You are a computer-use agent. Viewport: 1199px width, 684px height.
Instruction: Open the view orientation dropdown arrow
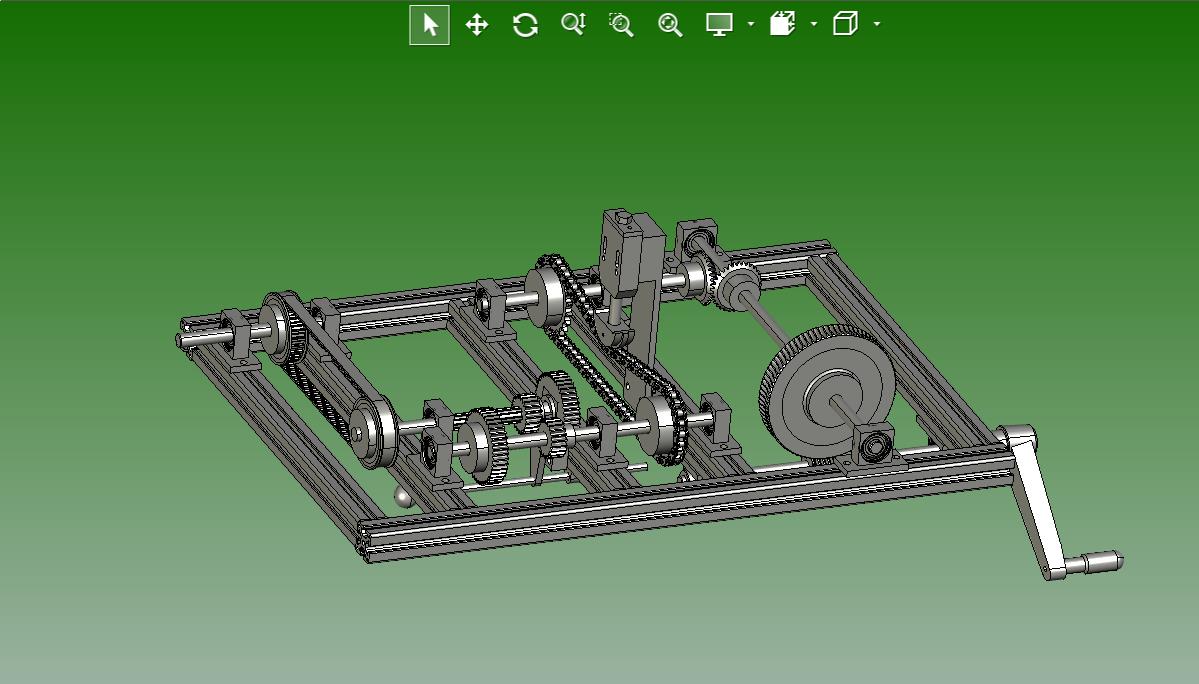877,24
